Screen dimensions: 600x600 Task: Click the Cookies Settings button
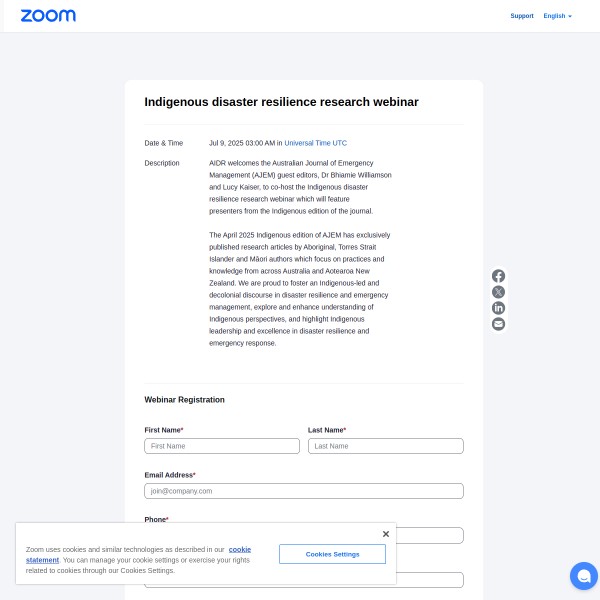(332, 554)
